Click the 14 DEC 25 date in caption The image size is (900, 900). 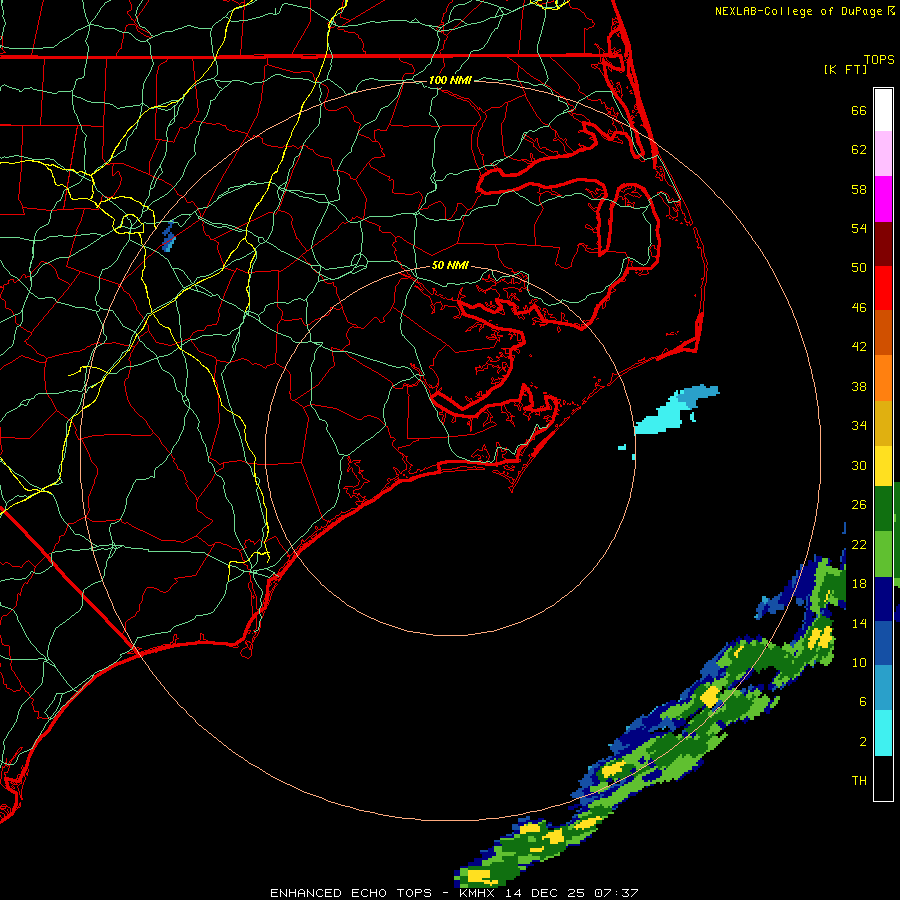tap(545, 893)
